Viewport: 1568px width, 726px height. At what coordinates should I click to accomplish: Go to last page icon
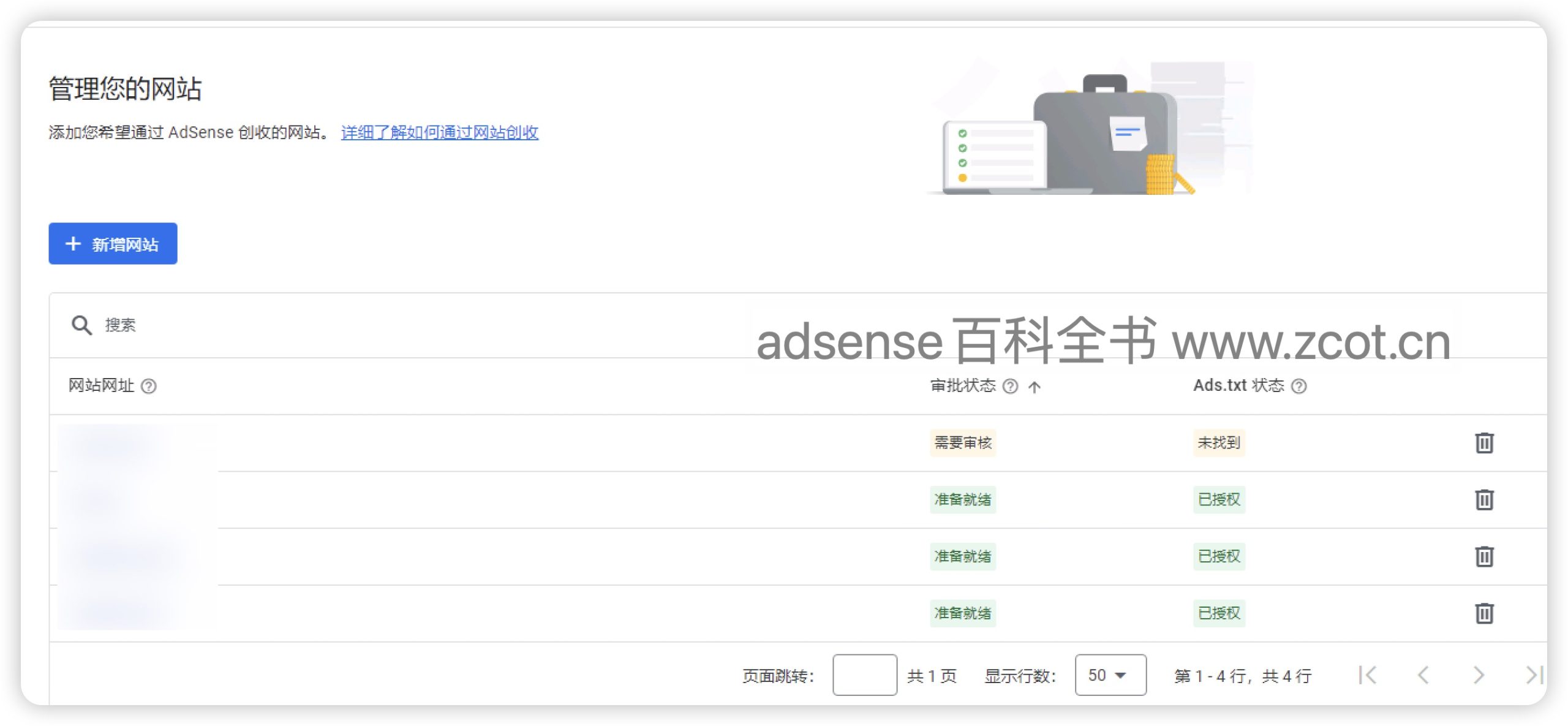[1534, 675]
